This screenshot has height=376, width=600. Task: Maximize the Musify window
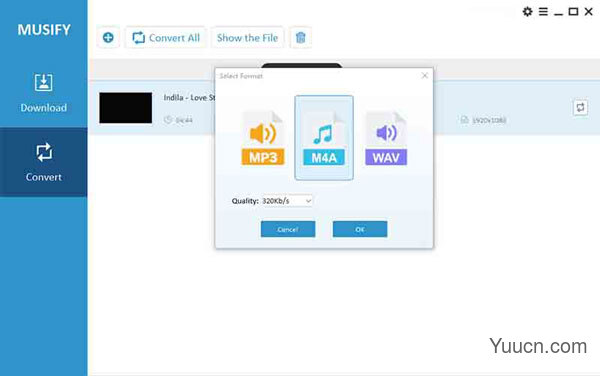[573, 12]
